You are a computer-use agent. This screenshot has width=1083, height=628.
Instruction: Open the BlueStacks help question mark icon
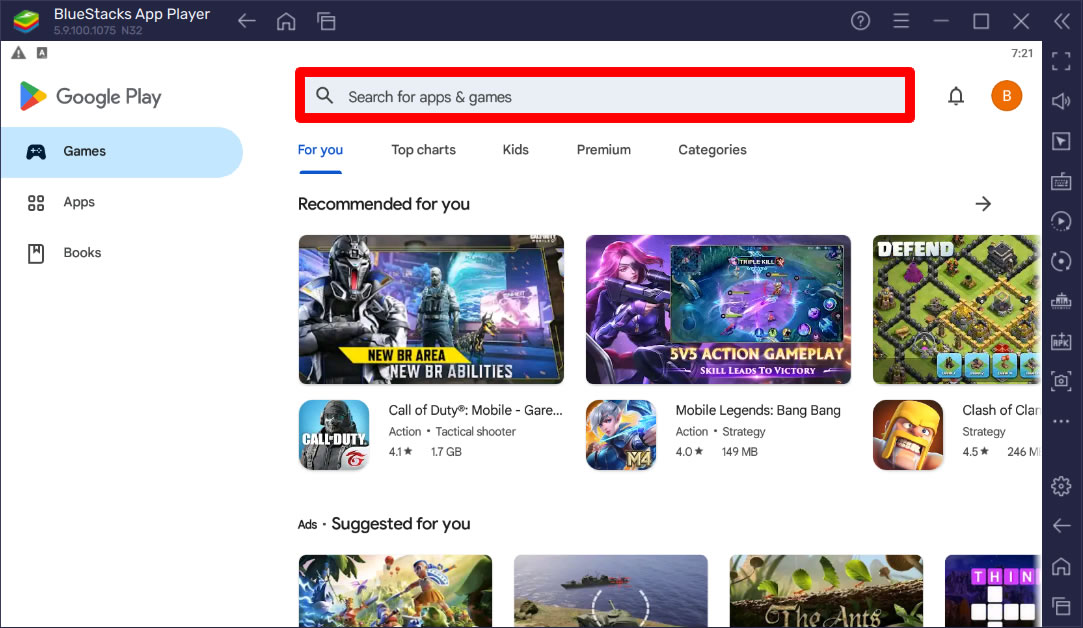click(x=860, y=21)
